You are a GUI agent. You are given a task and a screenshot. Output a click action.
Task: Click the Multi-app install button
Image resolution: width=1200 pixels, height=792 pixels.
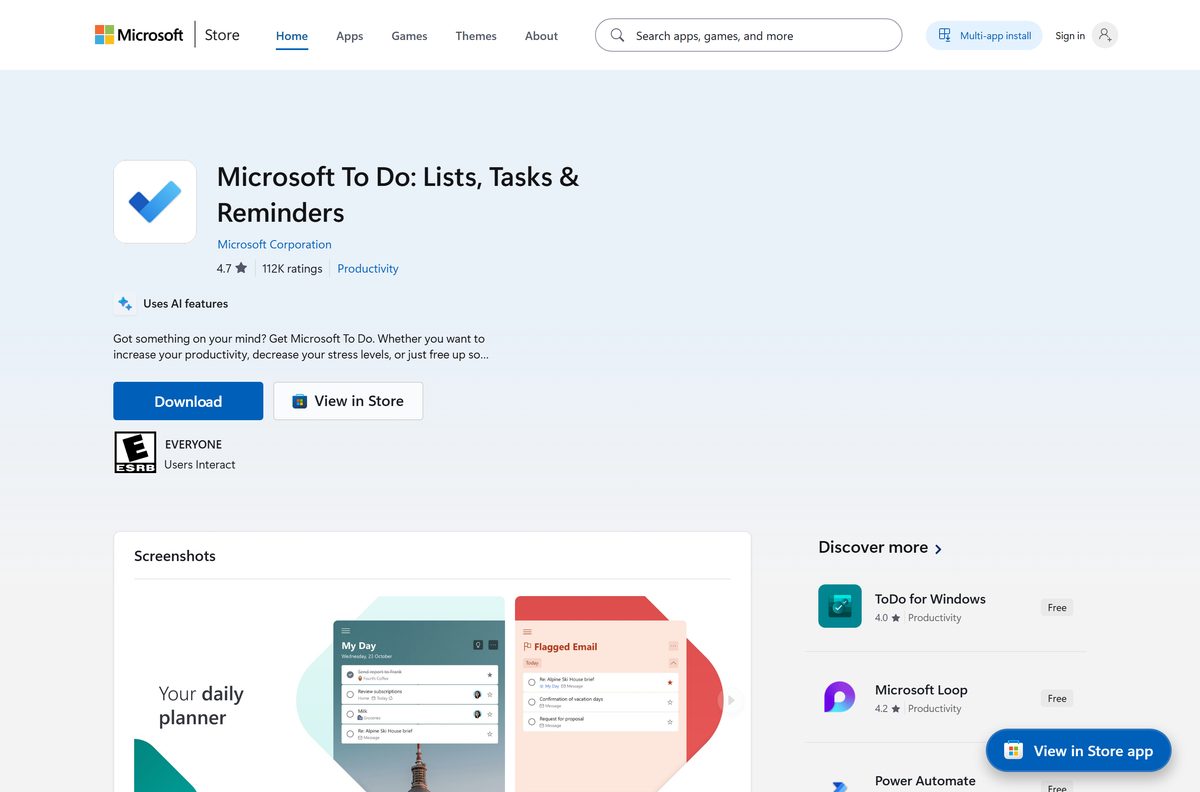pos(984,35)
